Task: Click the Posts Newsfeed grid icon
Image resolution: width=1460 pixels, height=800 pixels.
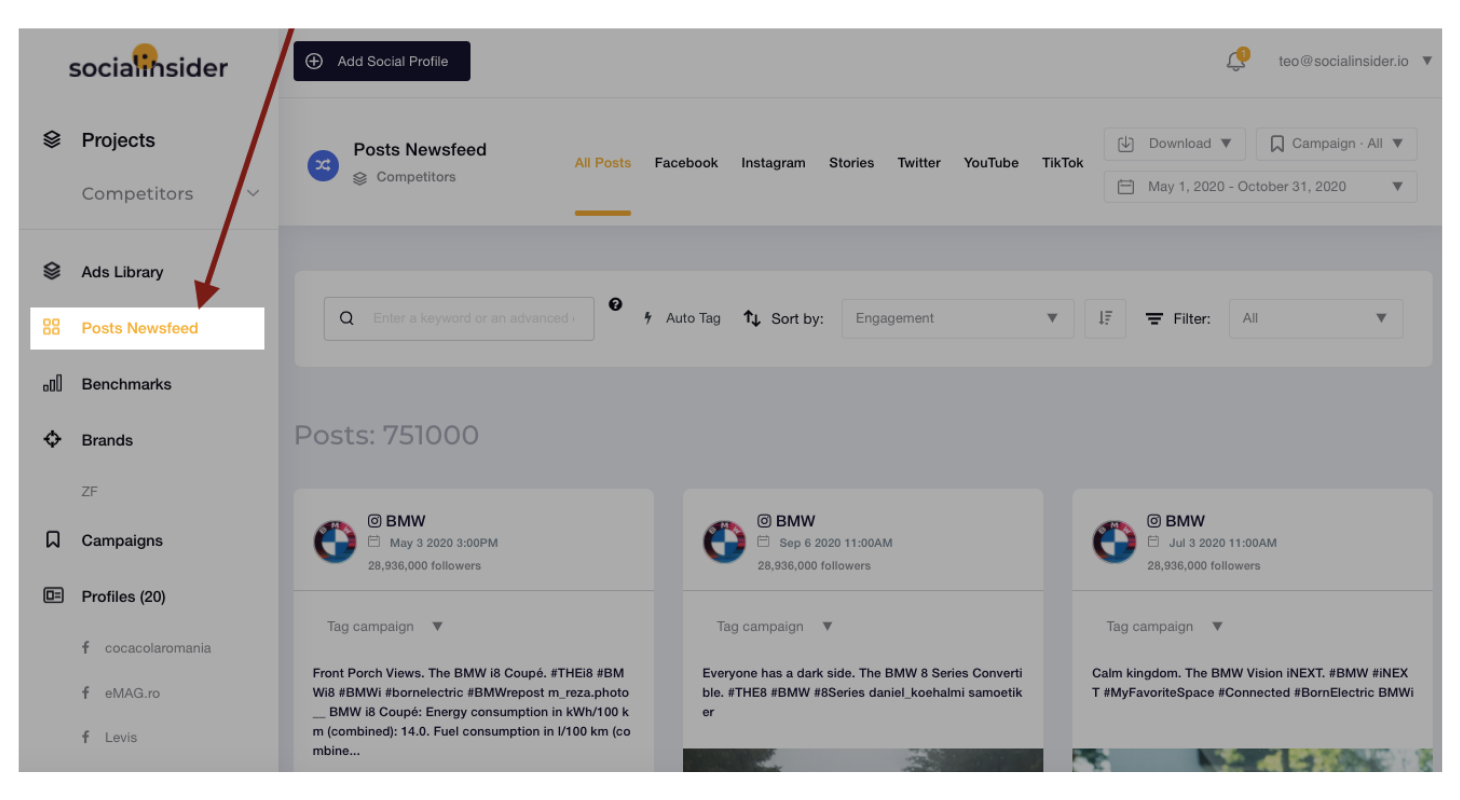Action: click(x=52, y=327)
